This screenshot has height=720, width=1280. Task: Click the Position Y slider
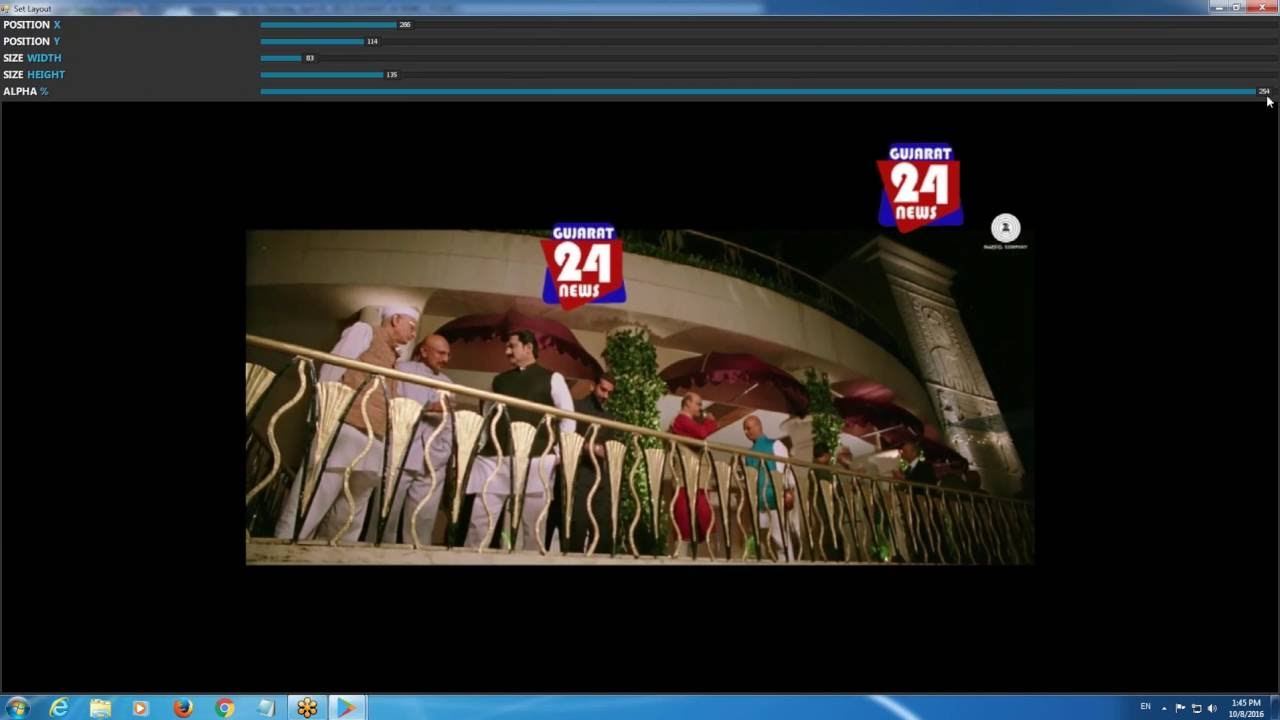pyautogui.click(x=768, y=41)
